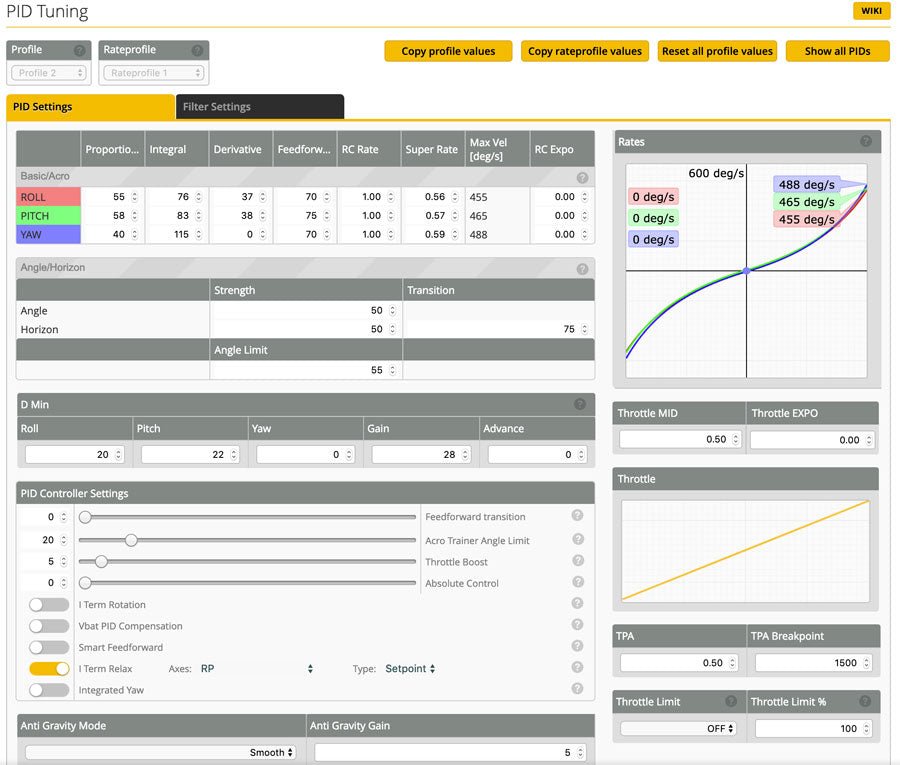This screenshot has width=900, height=765.
Task: Open the Profile 2 dropdown
Action: [49, 73]
